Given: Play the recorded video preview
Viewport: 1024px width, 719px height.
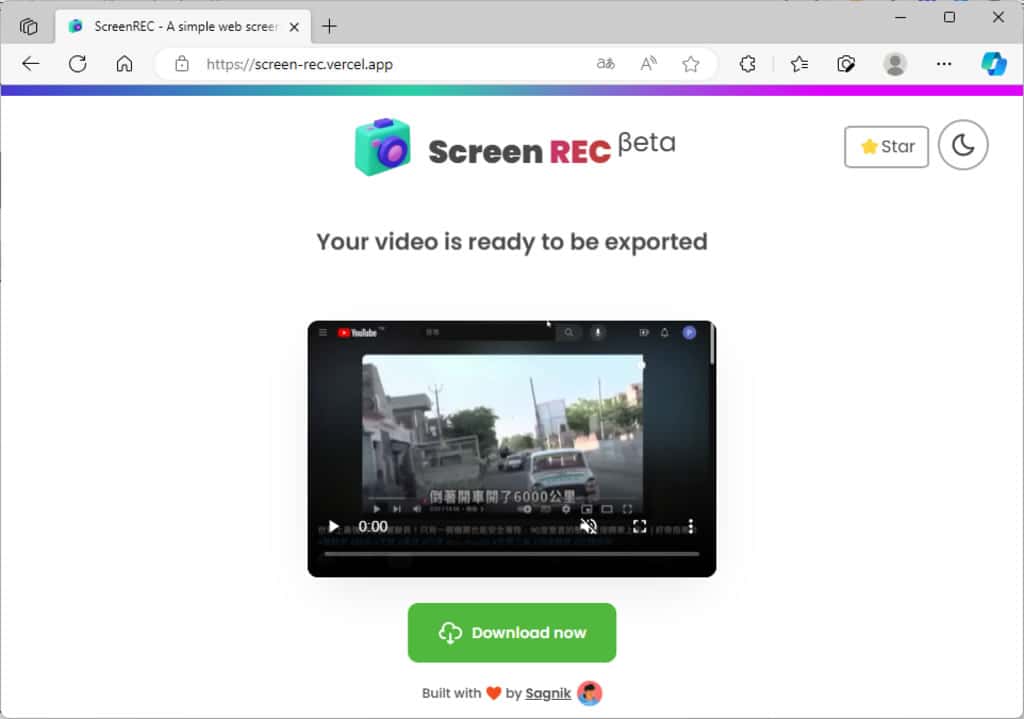Looking at the screenshot, I should pos(334,526).
